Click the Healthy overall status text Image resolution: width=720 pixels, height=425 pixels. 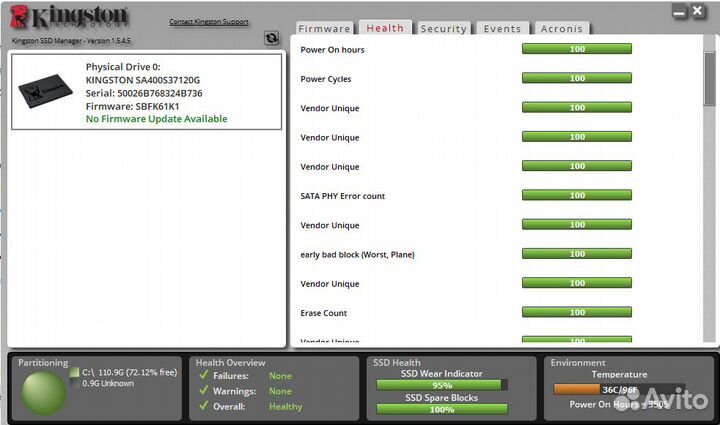(285, 407)
